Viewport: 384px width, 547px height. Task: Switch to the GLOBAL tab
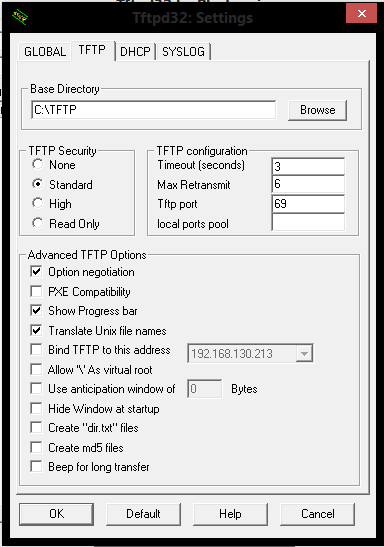[x=45, y=52]
